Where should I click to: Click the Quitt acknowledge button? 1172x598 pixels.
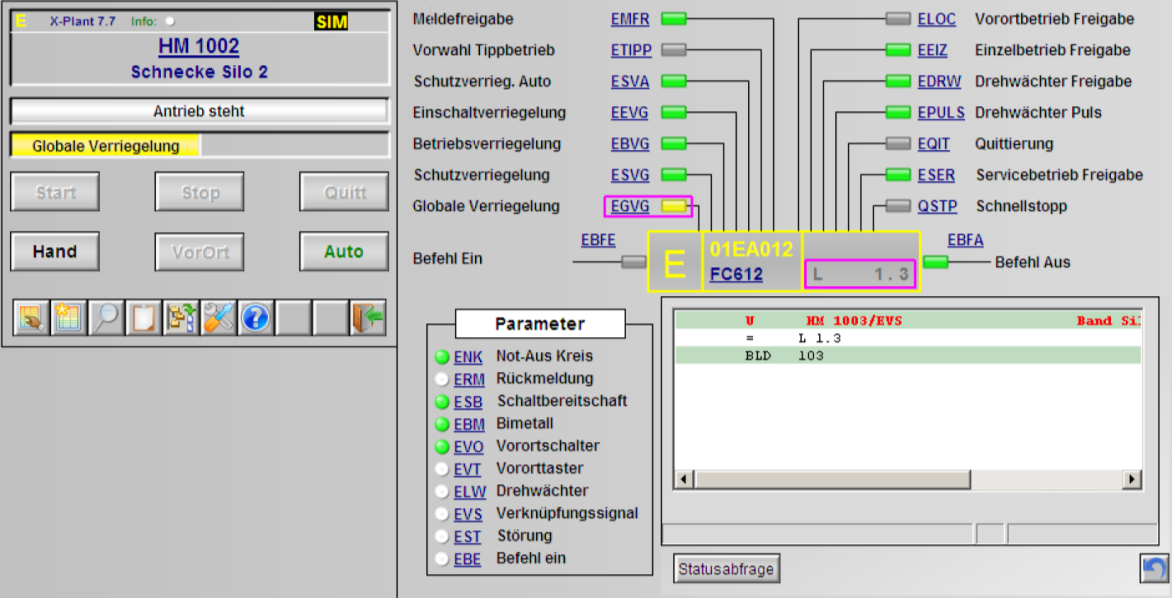(344, 192)
